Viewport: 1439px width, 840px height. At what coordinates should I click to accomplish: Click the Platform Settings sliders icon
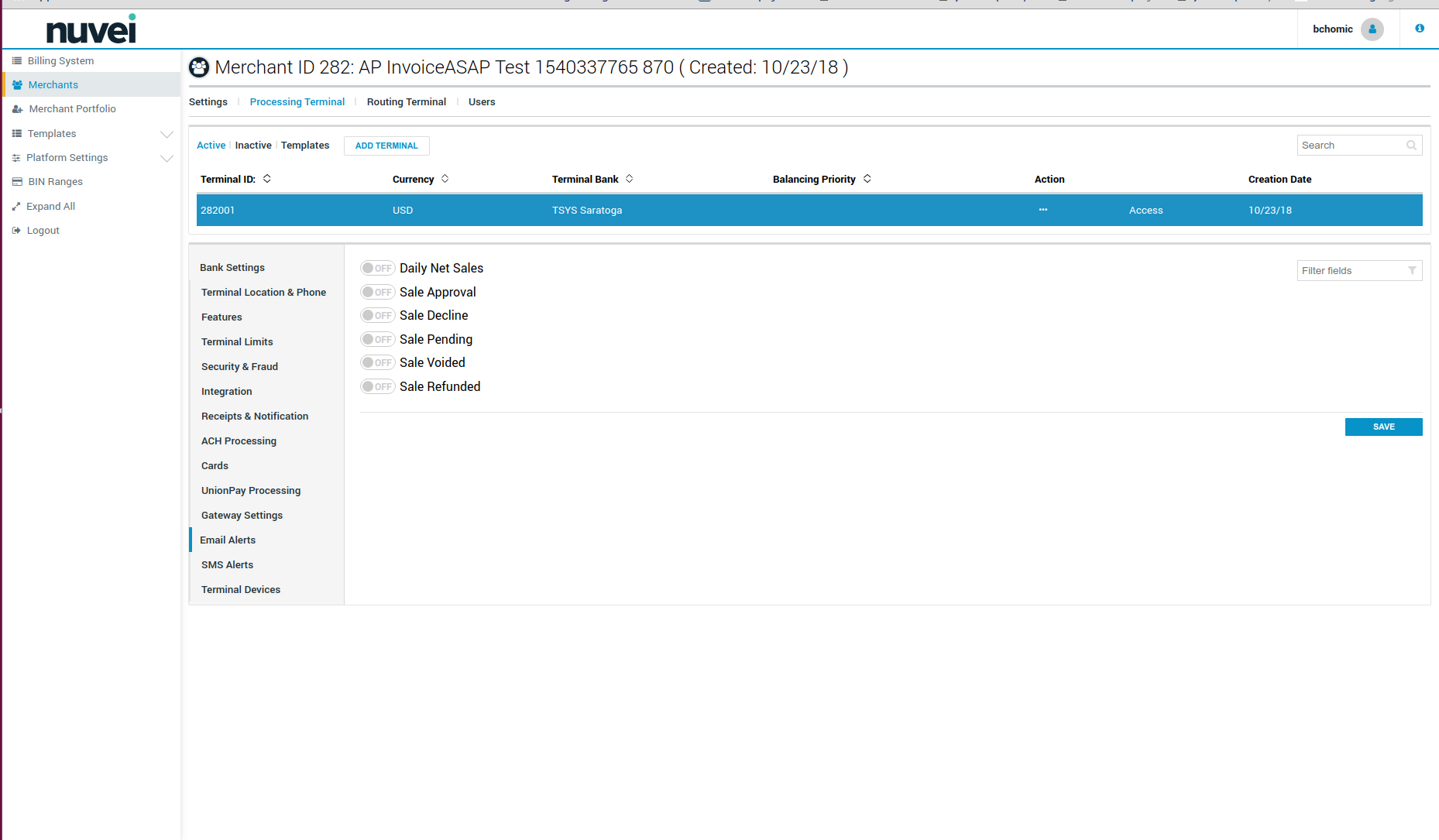pyautogui.click(x=16, y=158)
